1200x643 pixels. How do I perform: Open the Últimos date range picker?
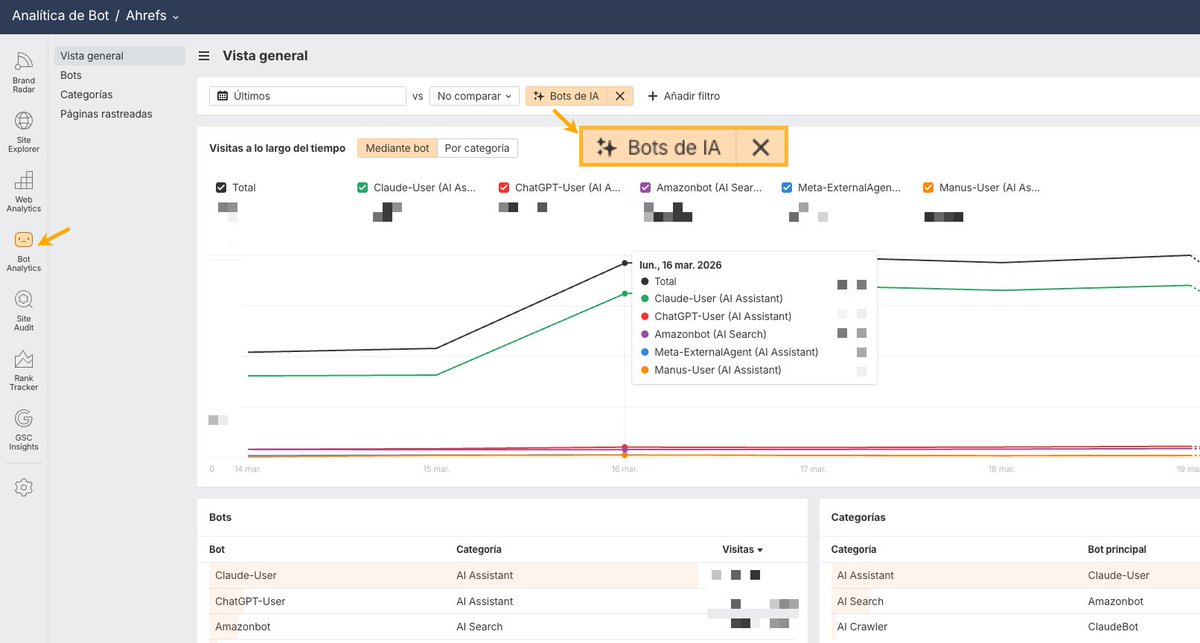[x=307, y=96]
